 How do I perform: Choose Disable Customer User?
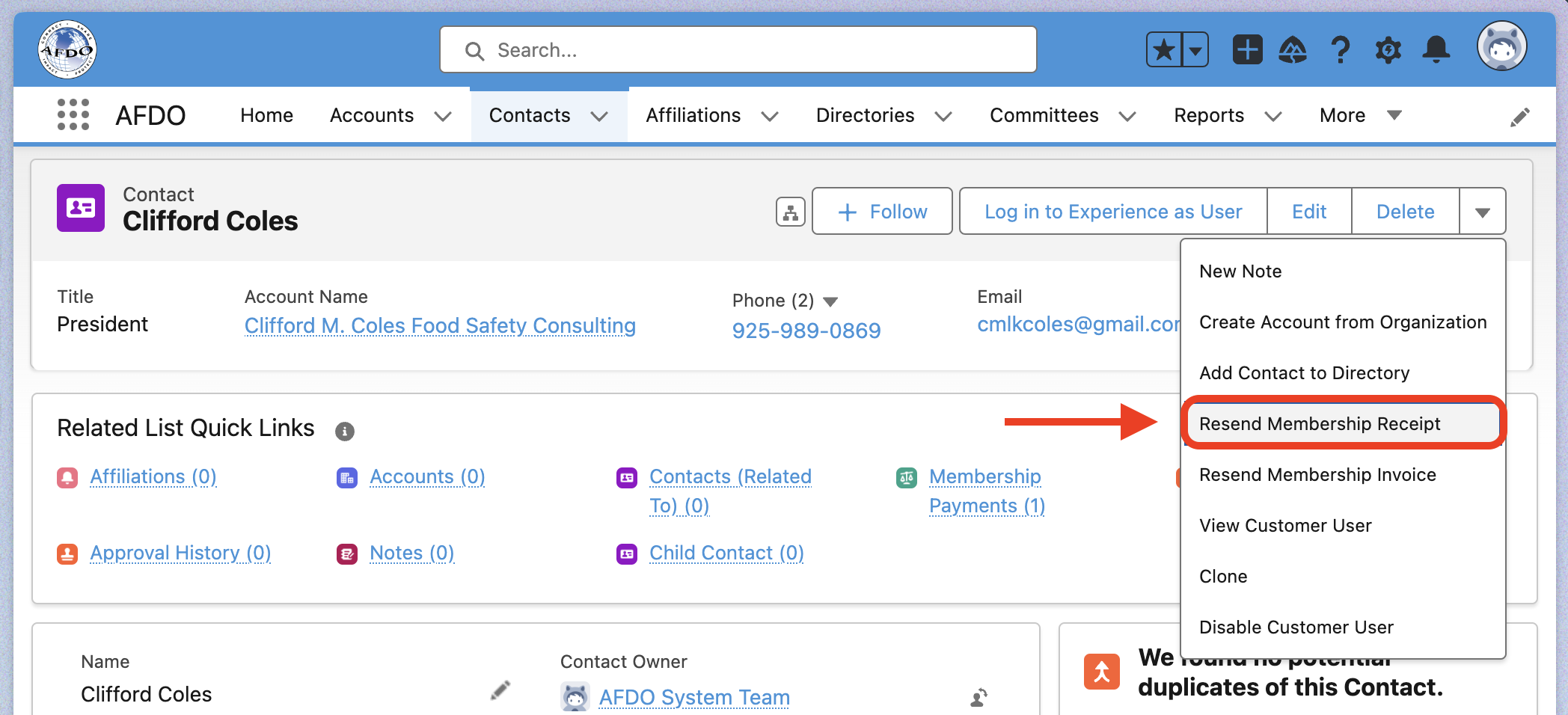click(x=1343, y=627)
